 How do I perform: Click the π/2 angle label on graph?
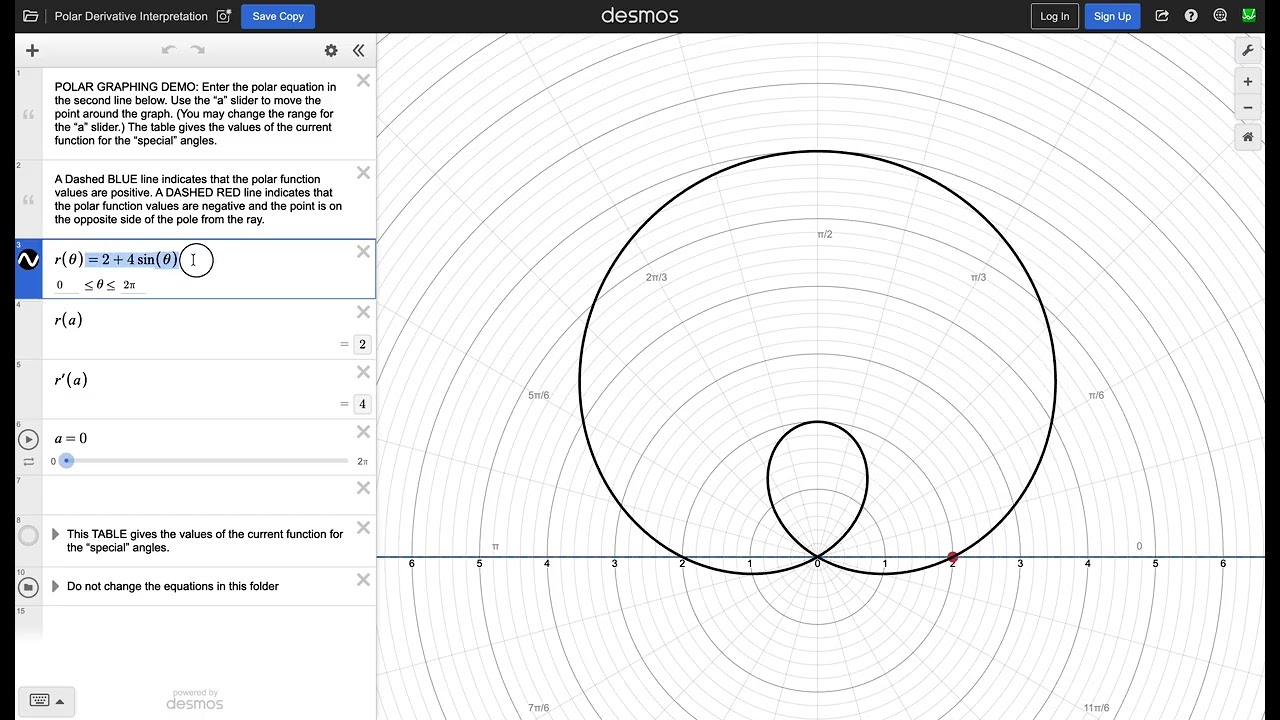click(824, 234)
